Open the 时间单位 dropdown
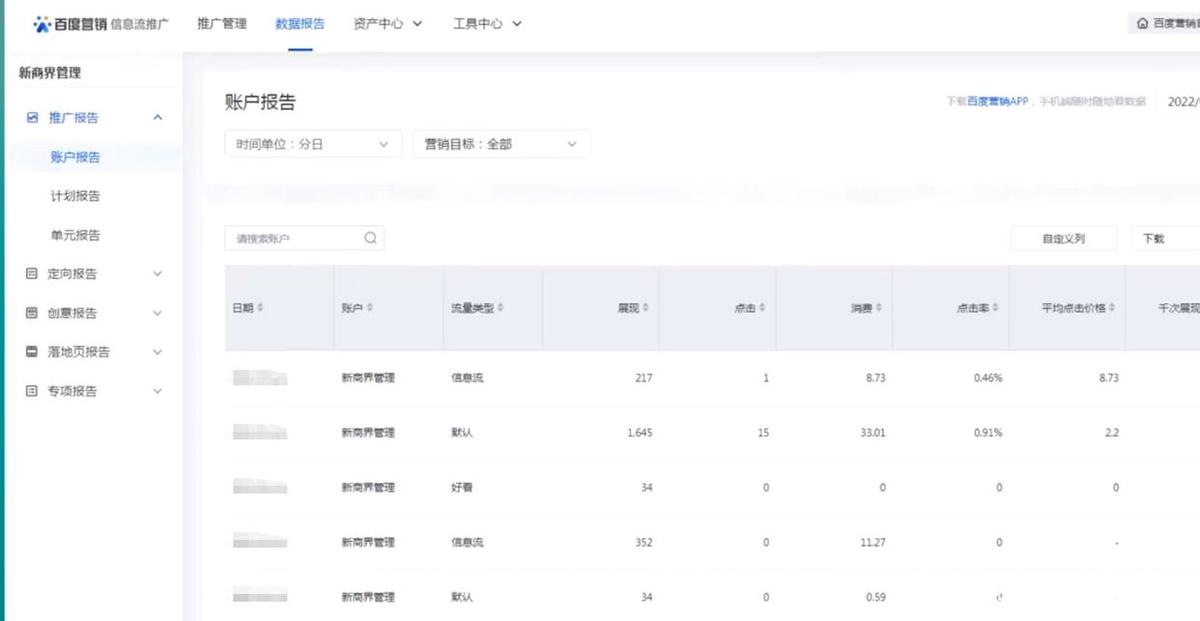This screenshot has width=1200, height=621. (x=313, y=144)
